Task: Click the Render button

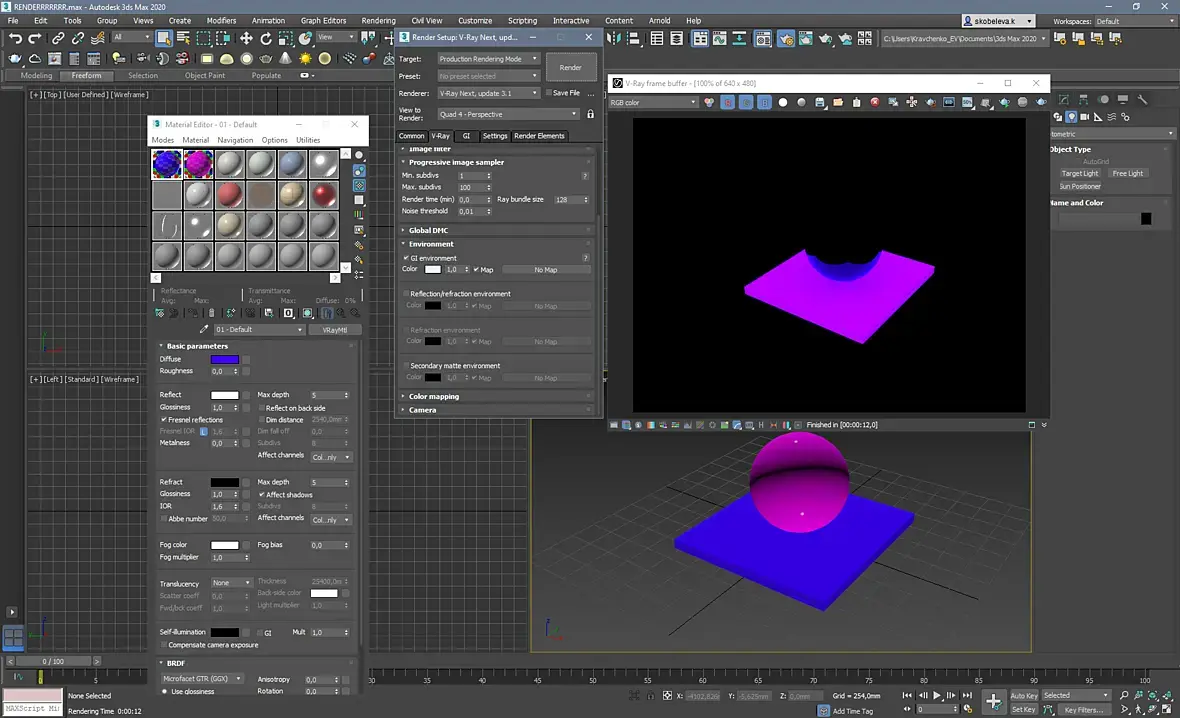Action: pyautogui.click(x=570, y=67)
